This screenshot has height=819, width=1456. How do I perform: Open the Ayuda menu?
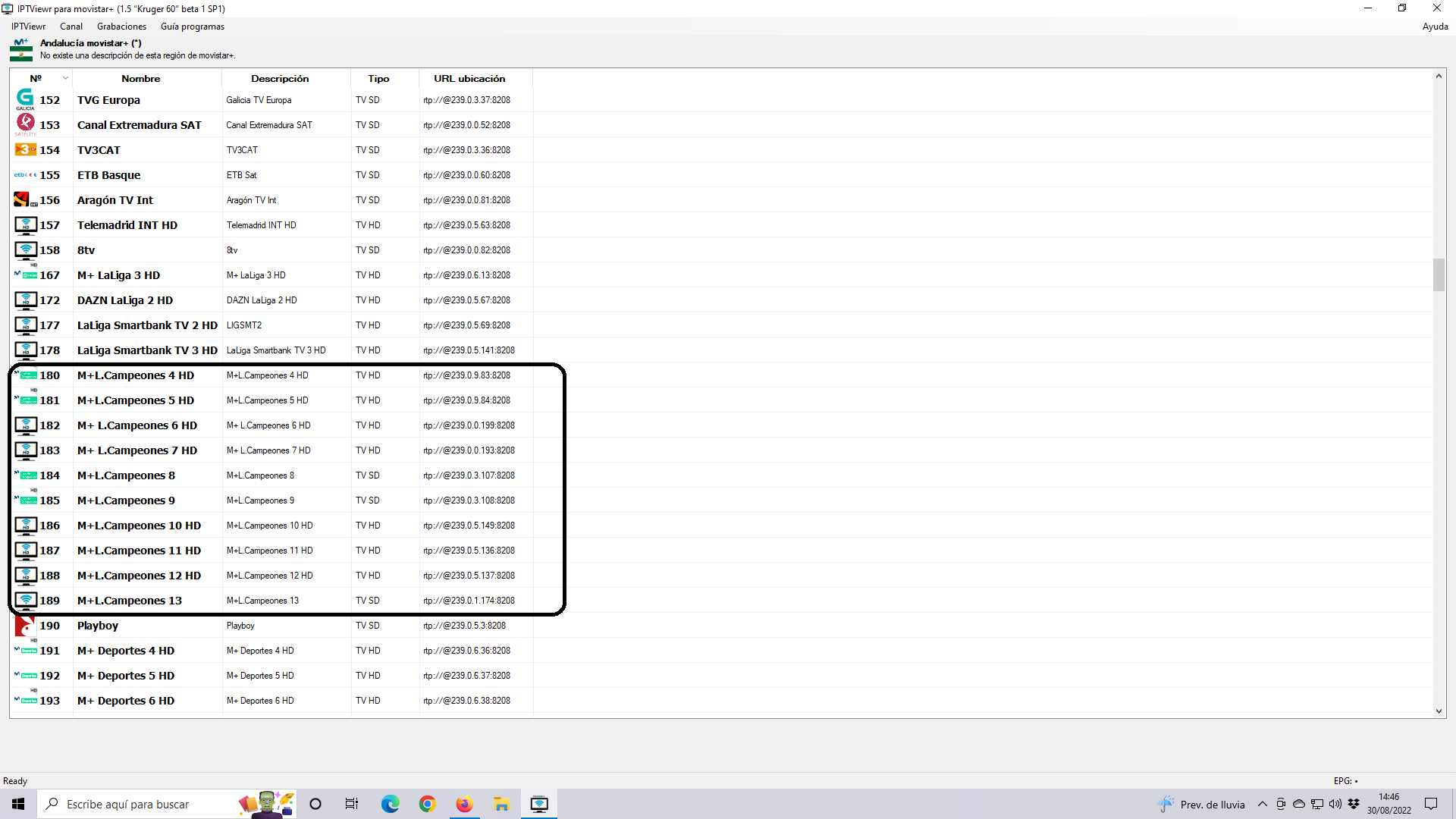(x=1435, y=27)
